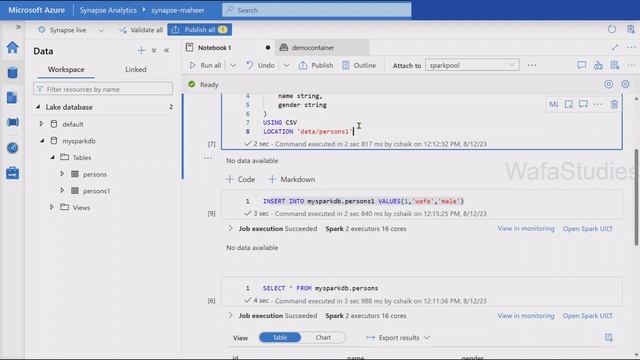Viewport: 640px width, 360px height.
Task: Switch results view to Table
Action: [x=280, y=338]
